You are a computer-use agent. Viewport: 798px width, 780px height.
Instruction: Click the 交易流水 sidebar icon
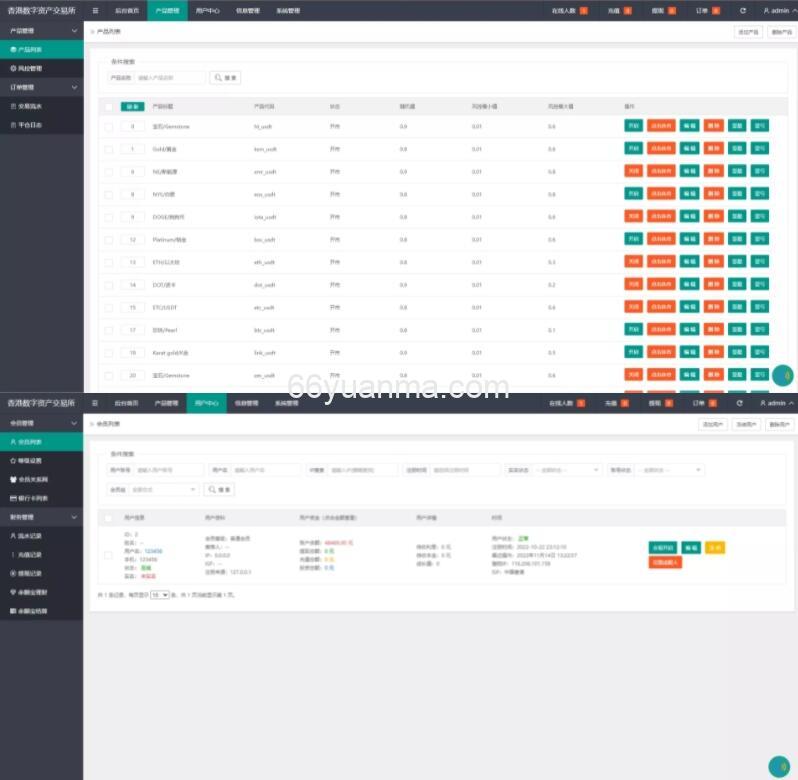click(13, 106)
